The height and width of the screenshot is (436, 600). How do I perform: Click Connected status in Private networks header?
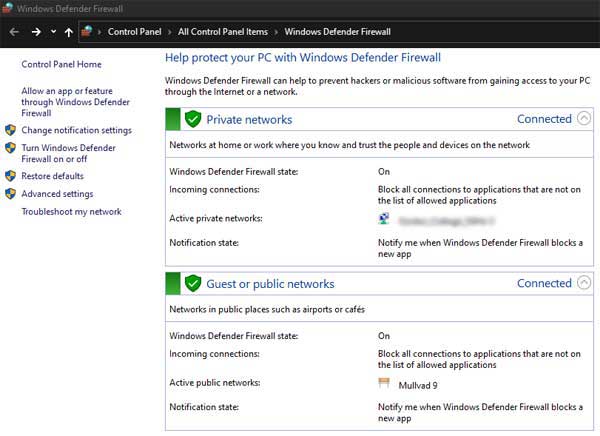coord(544,119)
